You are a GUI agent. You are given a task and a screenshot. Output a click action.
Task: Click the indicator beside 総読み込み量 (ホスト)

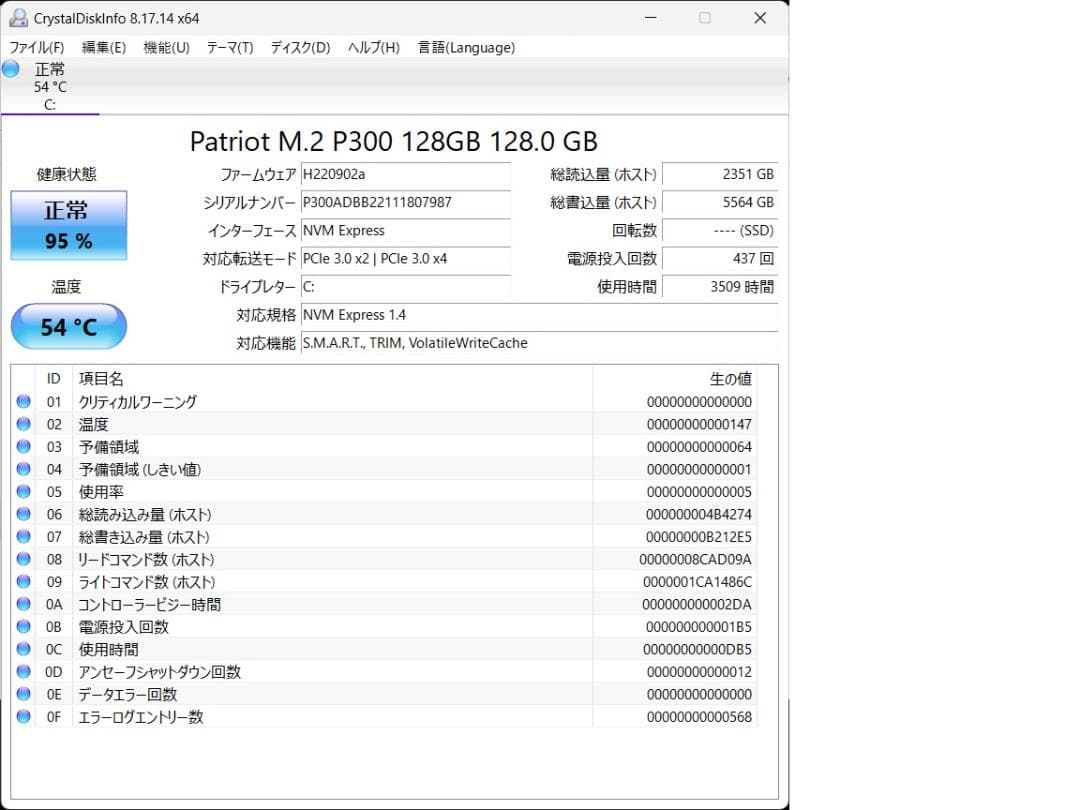(x=23, y=514)
